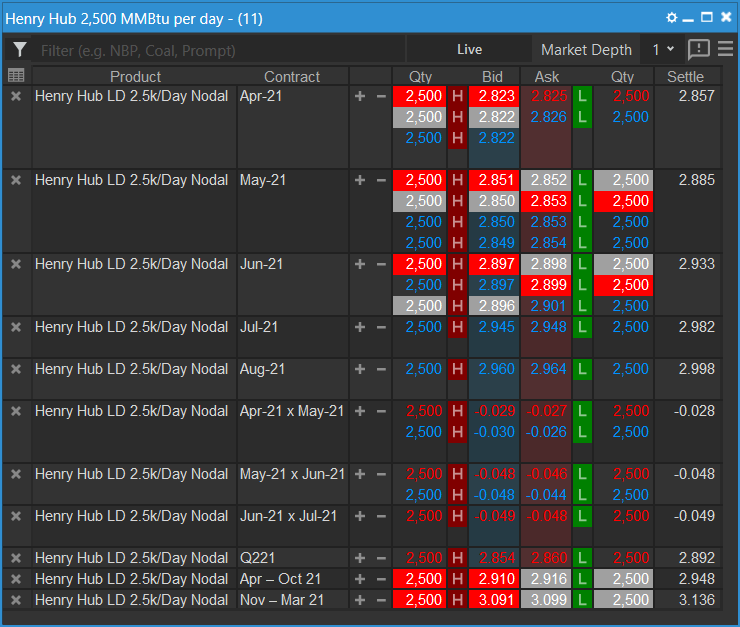This screenshot has height=627, width=740.
Task: Open the feedback speech bubble icon
Action: click(x=698, y=50)
